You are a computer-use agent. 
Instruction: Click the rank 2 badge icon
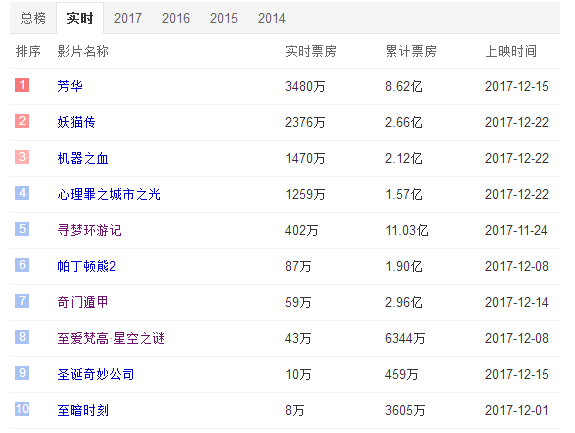tap(22, 121)
